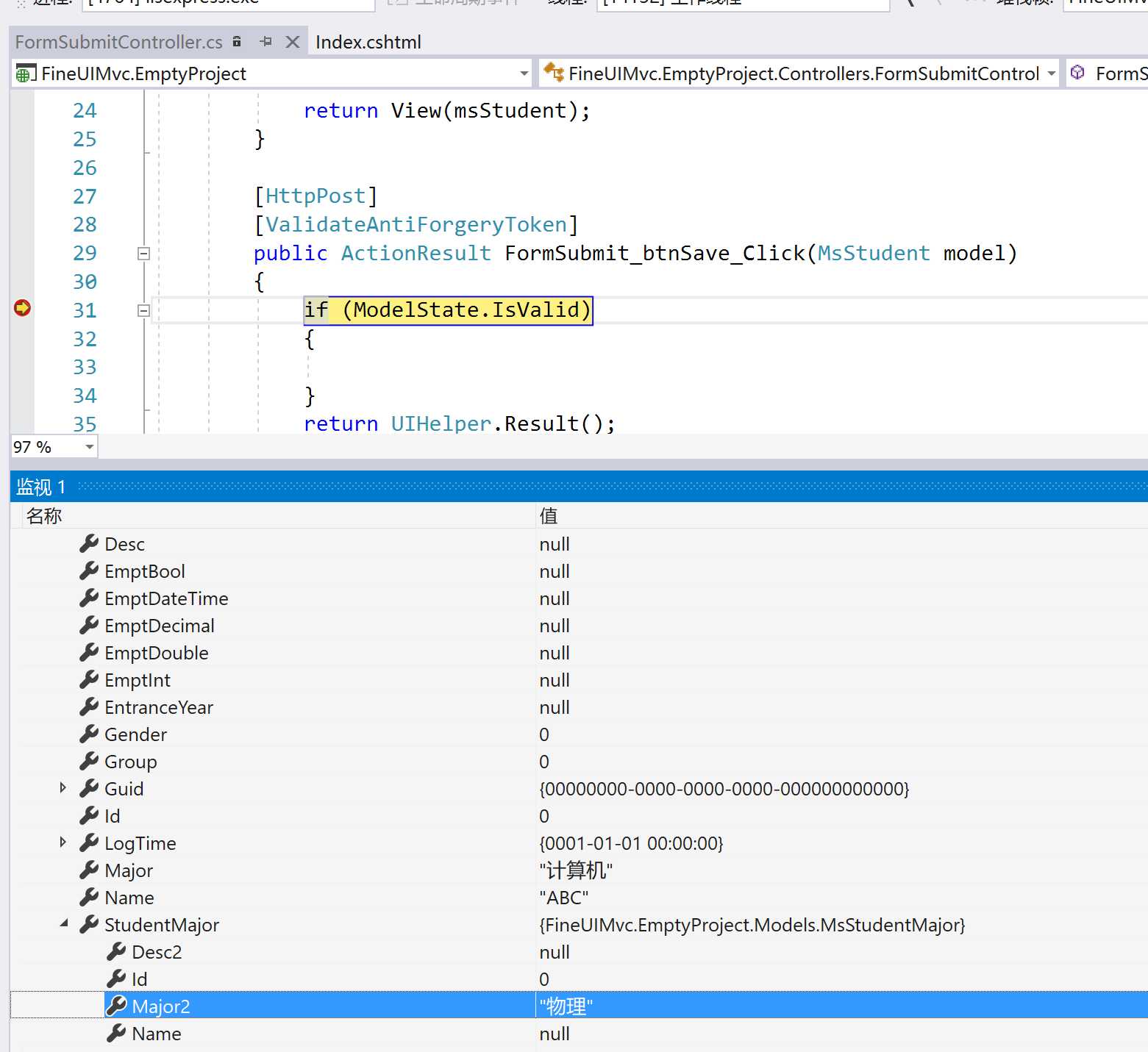Screen dimensions: 1148x1052
Task: Click the 值 column header
Action: (549, 516)
